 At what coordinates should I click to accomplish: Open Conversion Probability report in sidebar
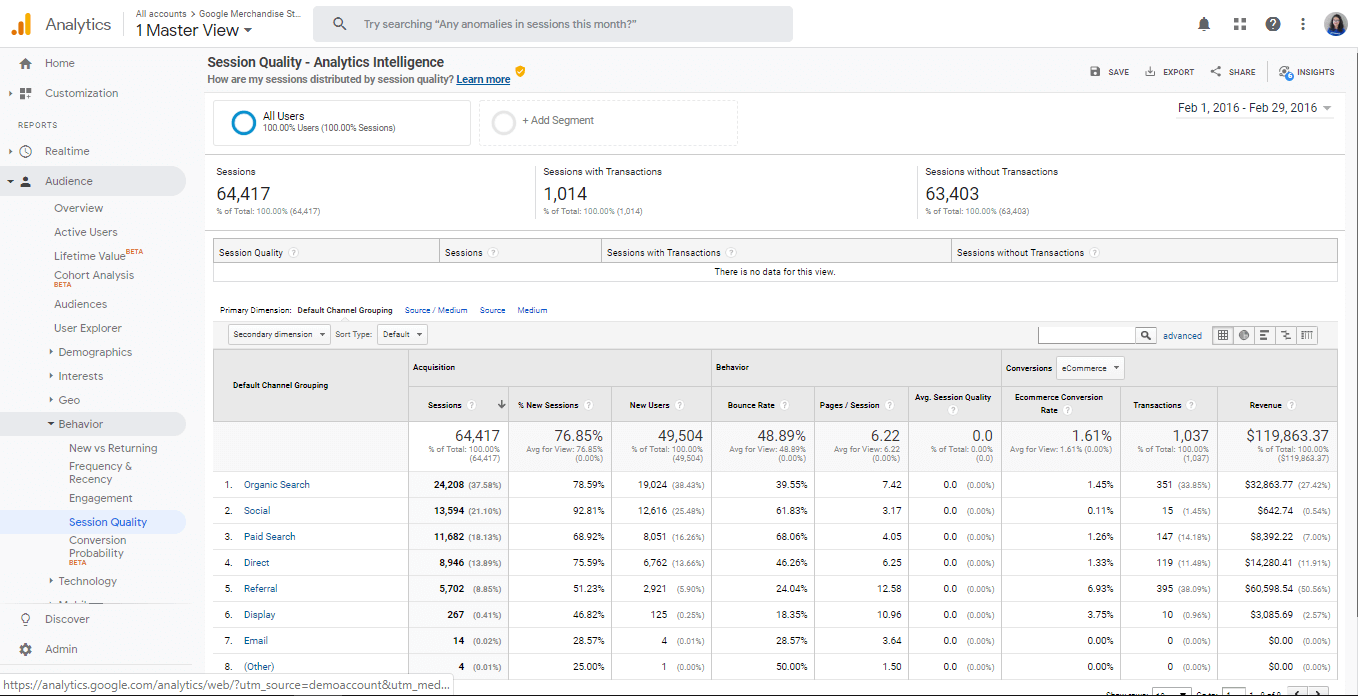[97, 547]
